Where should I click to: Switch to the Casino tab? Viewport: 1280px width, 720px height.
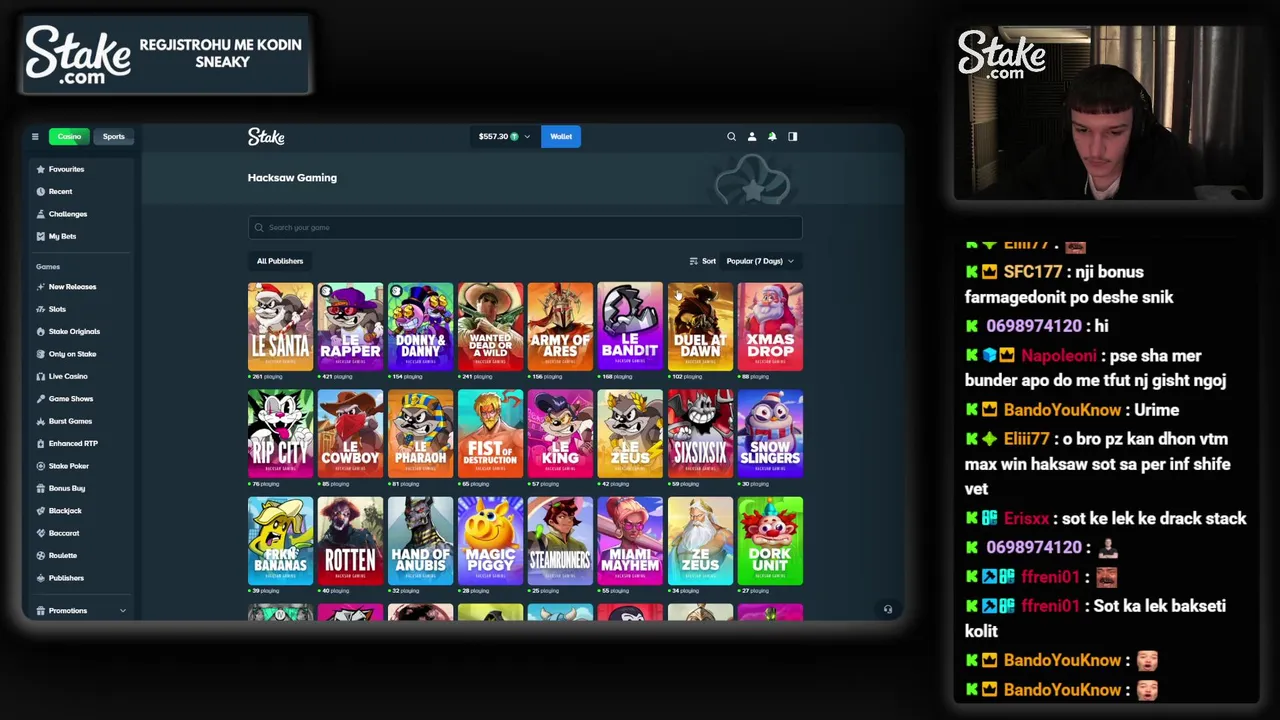tap(69, 136)
